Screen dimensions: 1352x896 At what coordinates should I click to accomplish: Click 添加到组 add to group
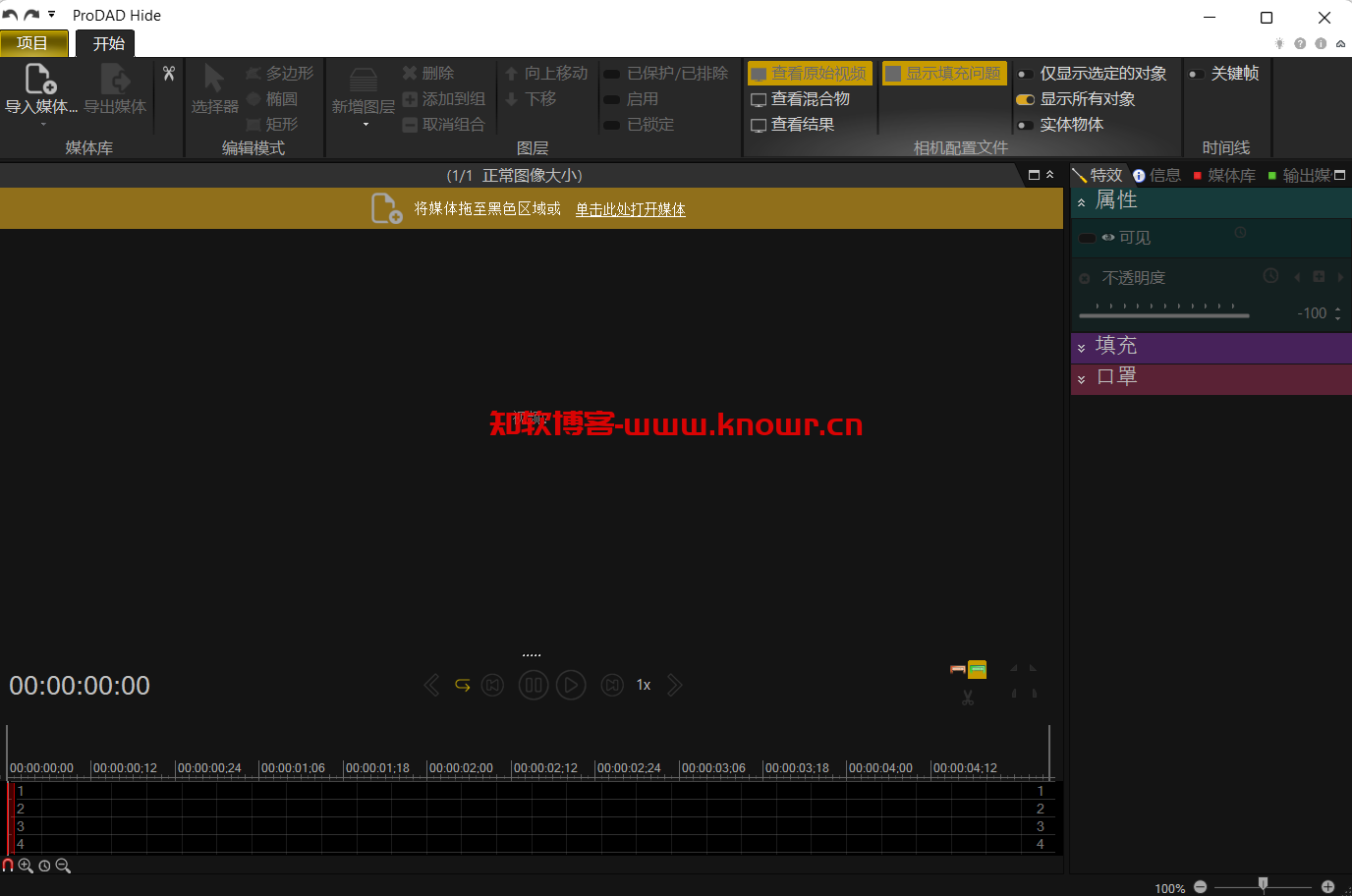click(x=444, y=99)
